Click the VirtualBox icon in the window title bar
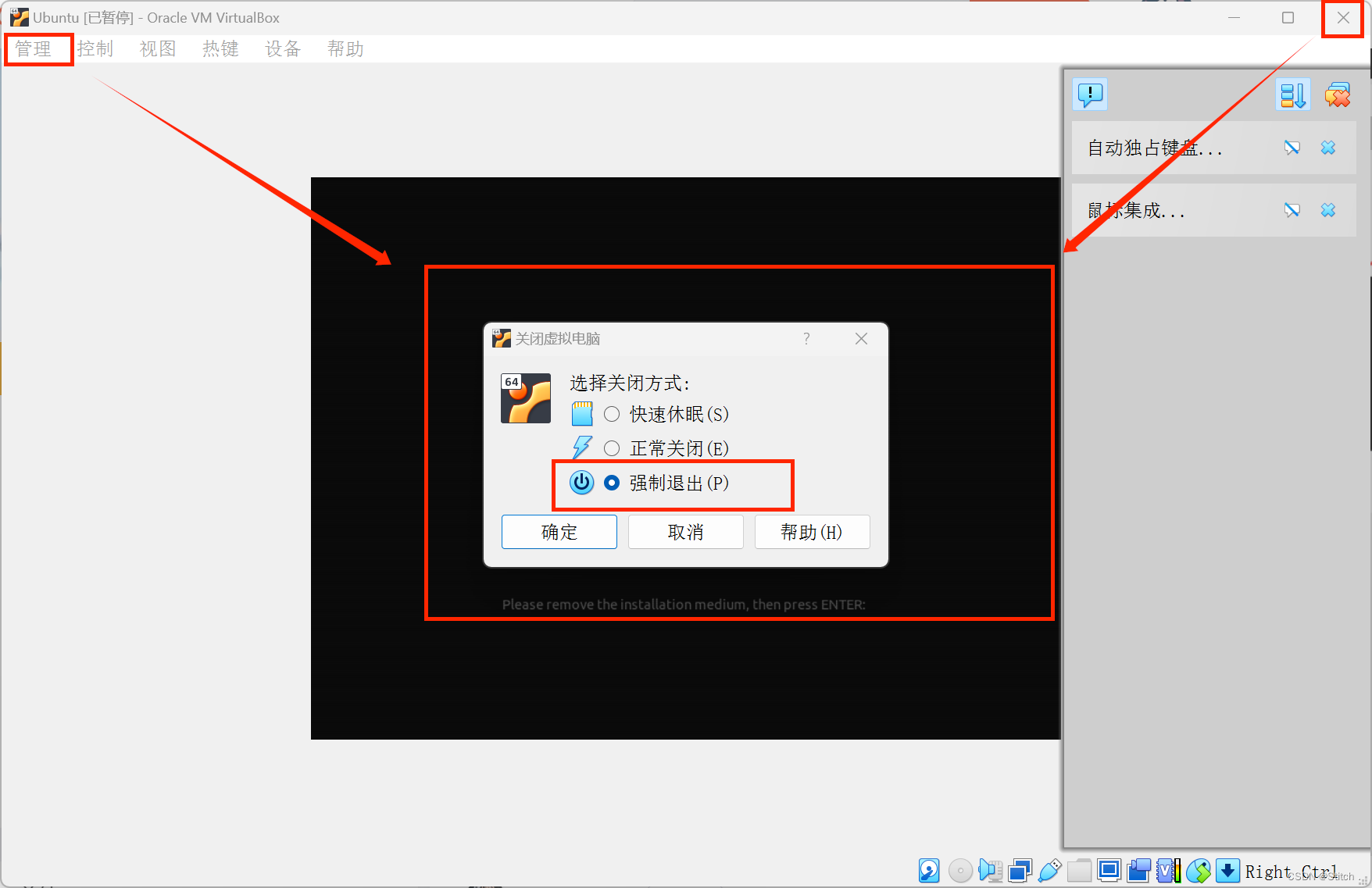1372x888 pixels. [20, 17]
